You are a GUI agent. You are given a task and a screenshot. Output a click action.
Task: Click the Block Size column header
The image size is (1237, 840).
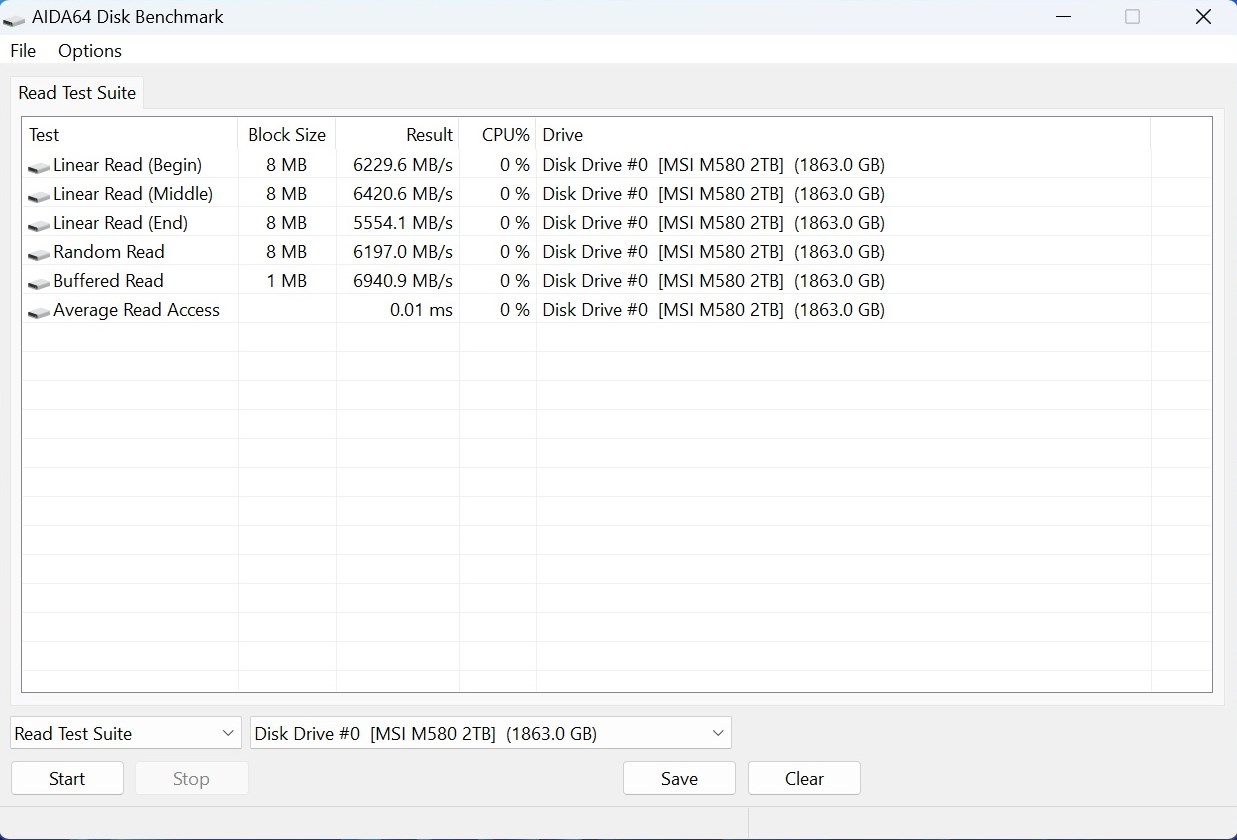[x=287, y=135]
